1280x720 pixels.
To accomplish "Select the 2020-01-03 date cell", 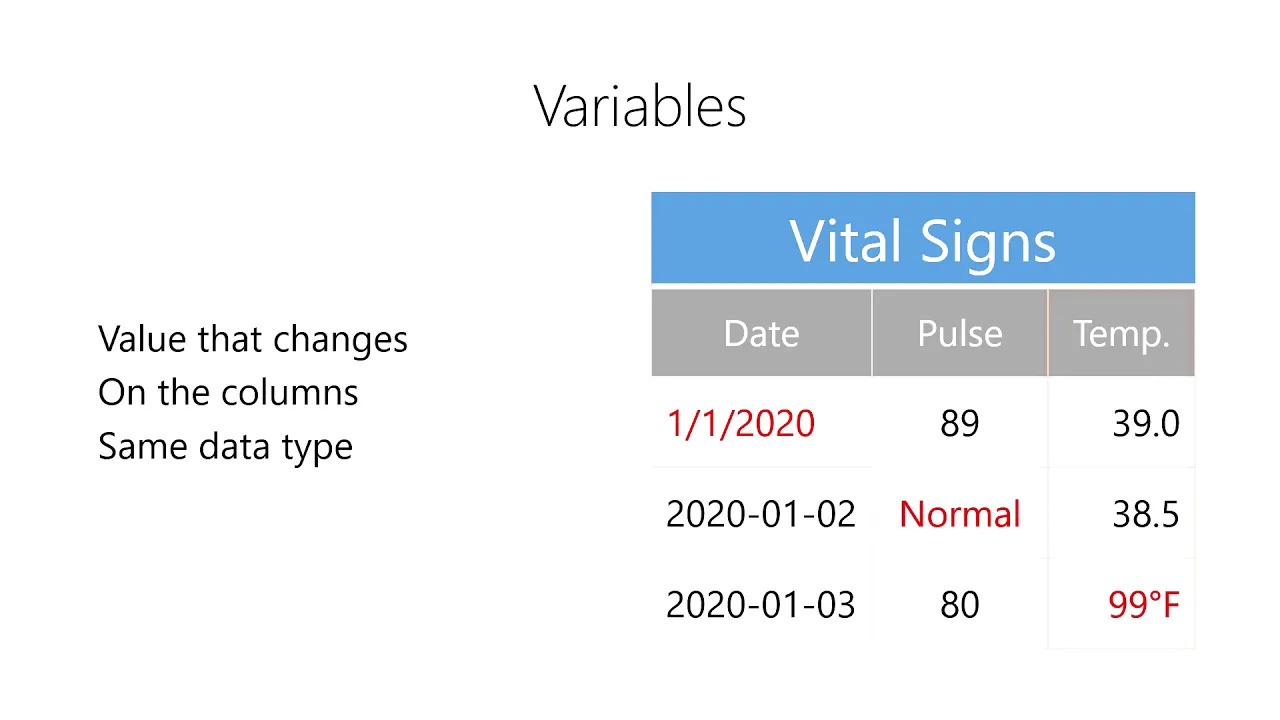I will click(761, 605).
